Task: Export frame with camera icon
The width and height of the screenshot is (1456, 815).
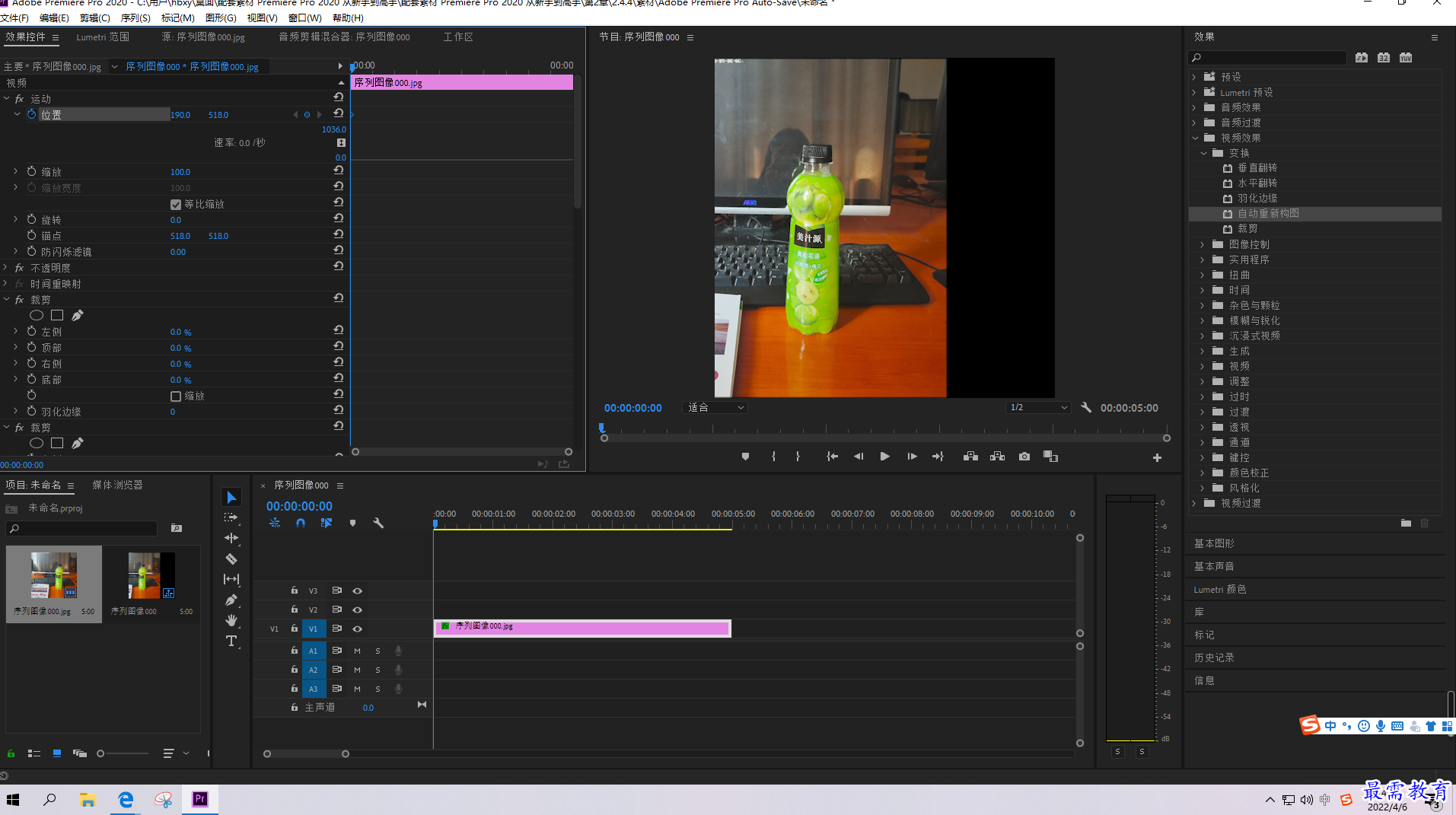Action: point(1024,457)
